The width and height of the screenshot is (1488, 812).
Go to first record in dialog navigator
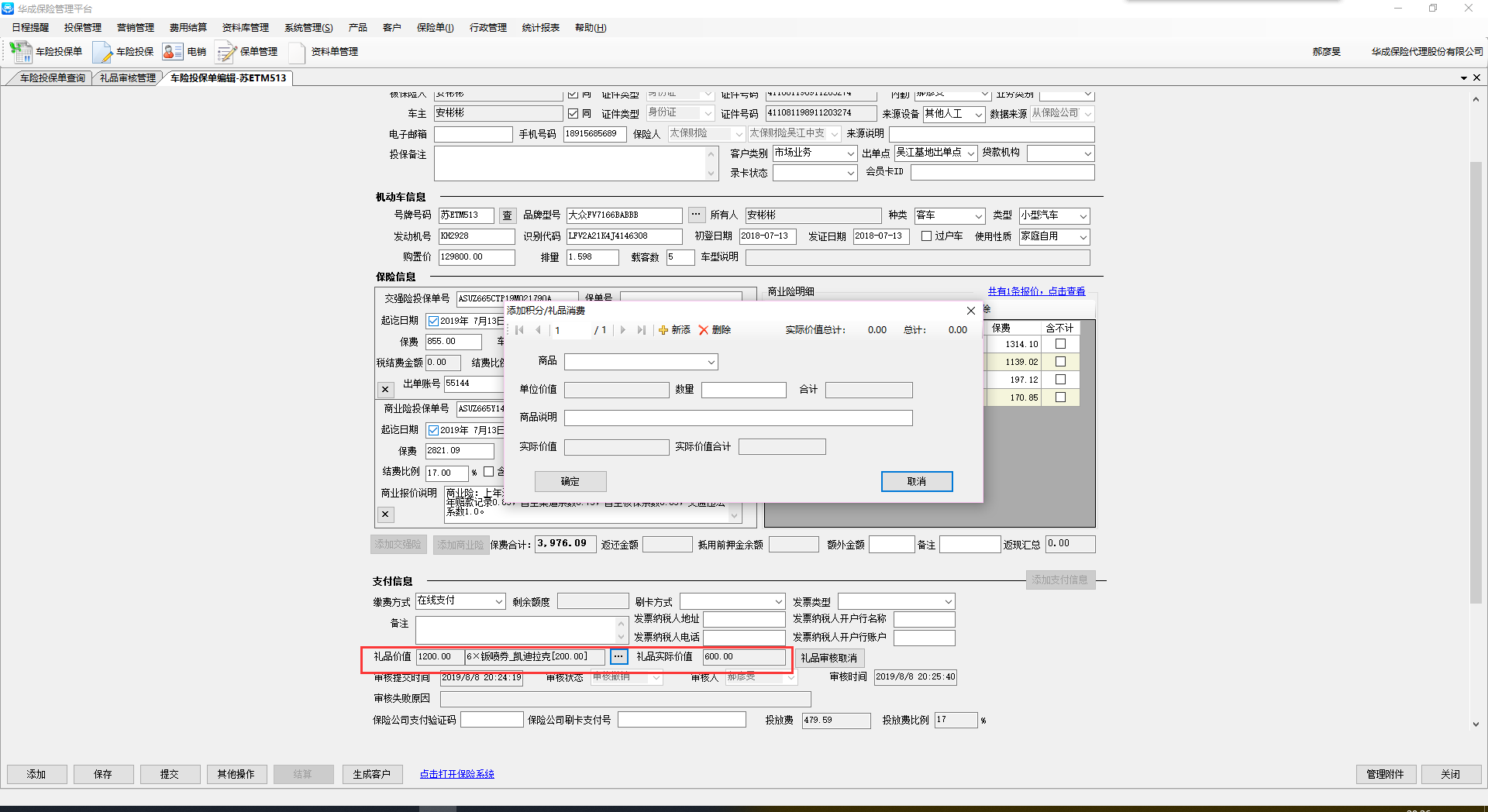pos(519,330)
